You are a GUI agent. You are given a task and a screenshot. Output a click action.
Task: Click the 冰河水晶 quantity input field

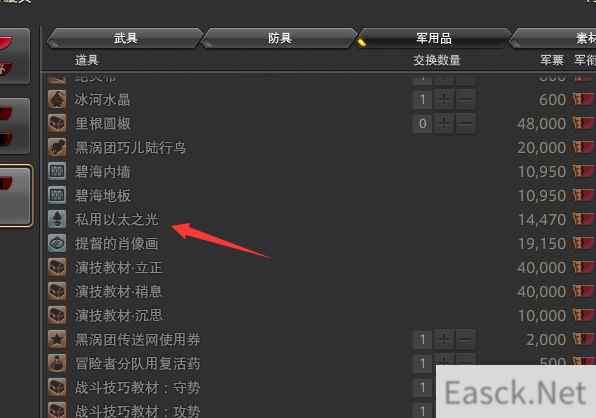click(422, 100)
